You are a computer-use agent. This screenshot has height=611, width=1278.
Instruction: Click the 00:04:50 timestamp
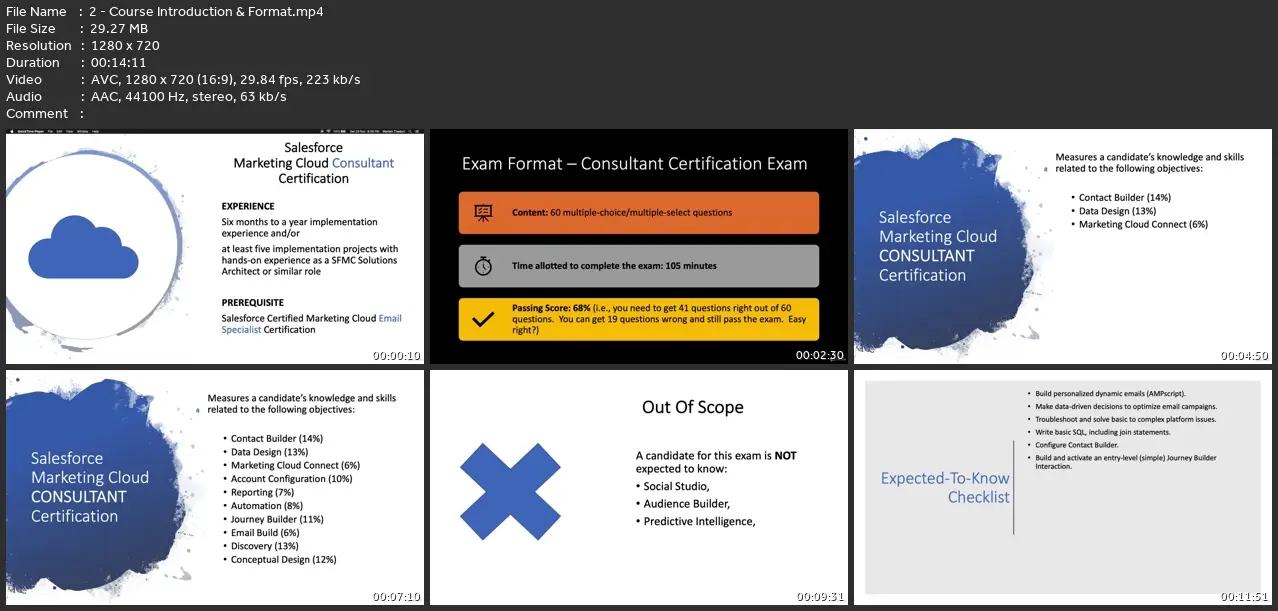click(x=1245, y=355)
